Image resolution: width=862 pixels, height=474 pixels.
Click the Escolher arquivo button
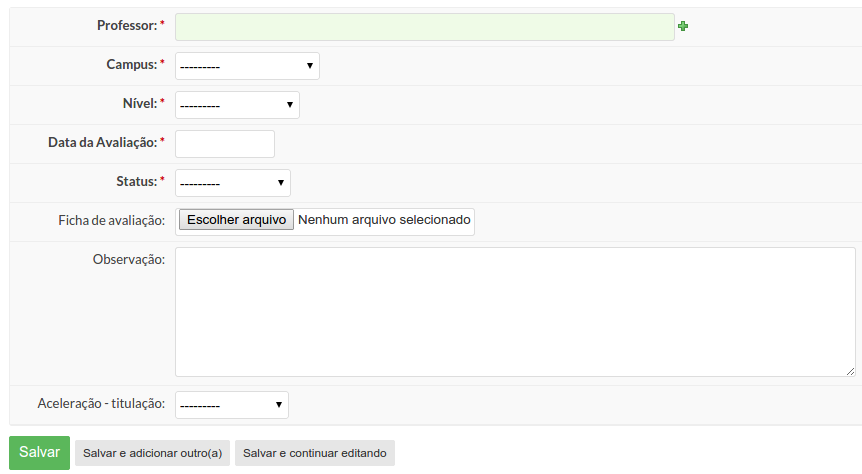point(236,220)
